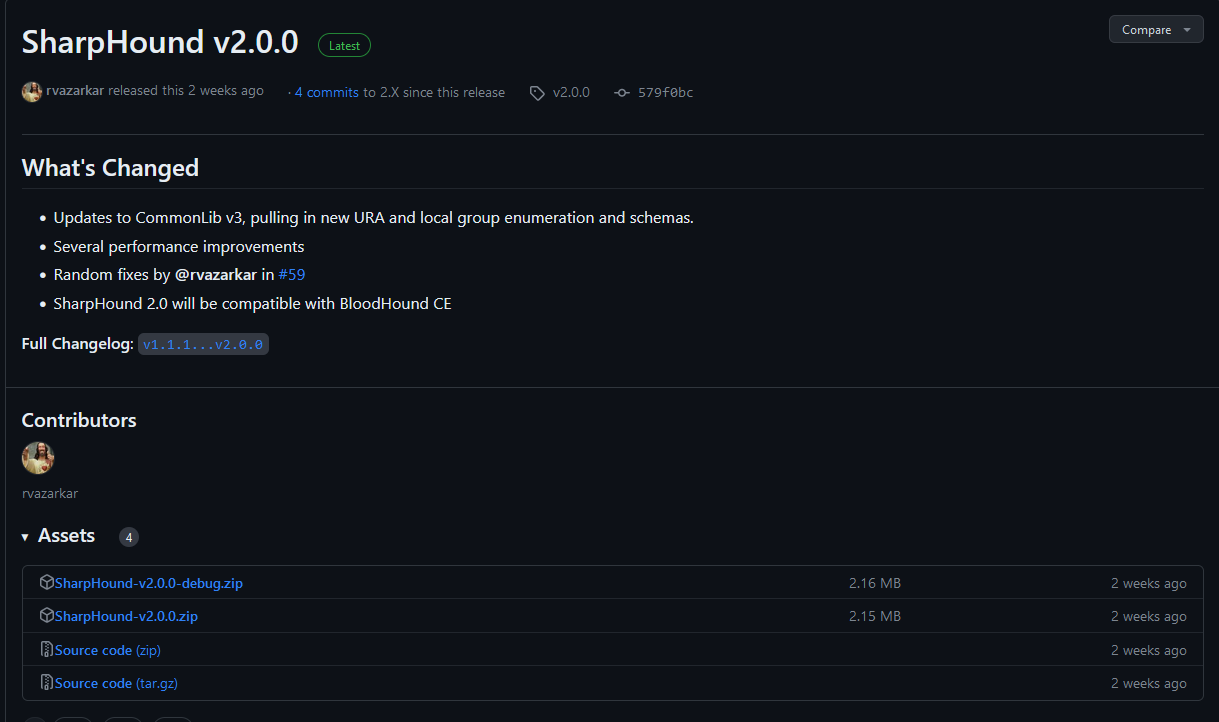This screenshot has height=722, width=1219.
Task: Click the 'released this 2 weeks ago' timestamp
Action: tap(186, 91)
